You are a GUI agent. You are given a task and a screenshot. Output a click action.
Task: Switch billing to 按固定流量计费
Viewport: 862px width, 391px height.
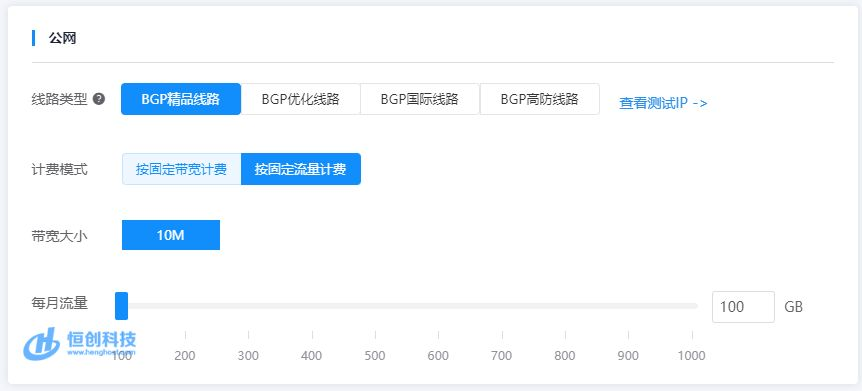click(301, 169)
